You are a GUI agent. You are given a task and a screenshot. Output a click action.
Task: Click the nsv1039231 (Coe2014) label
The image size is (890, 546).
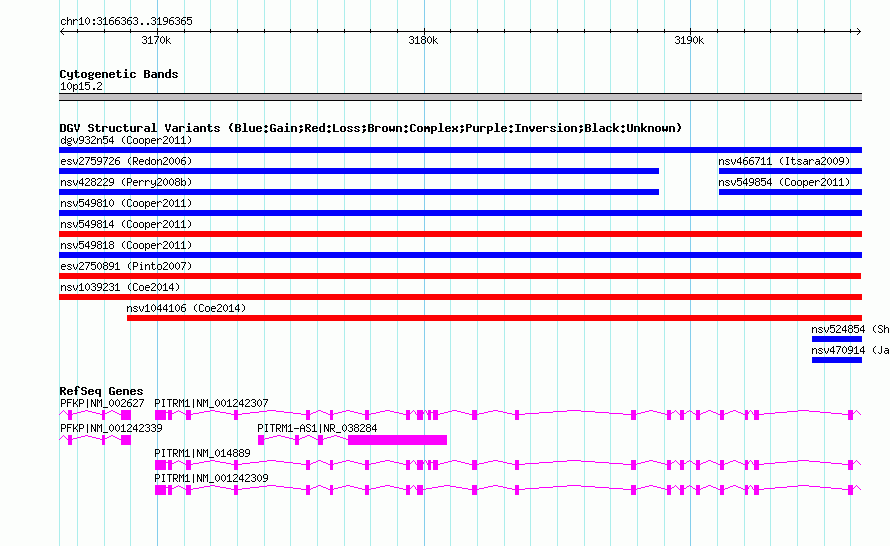click(x=120, y=287)
